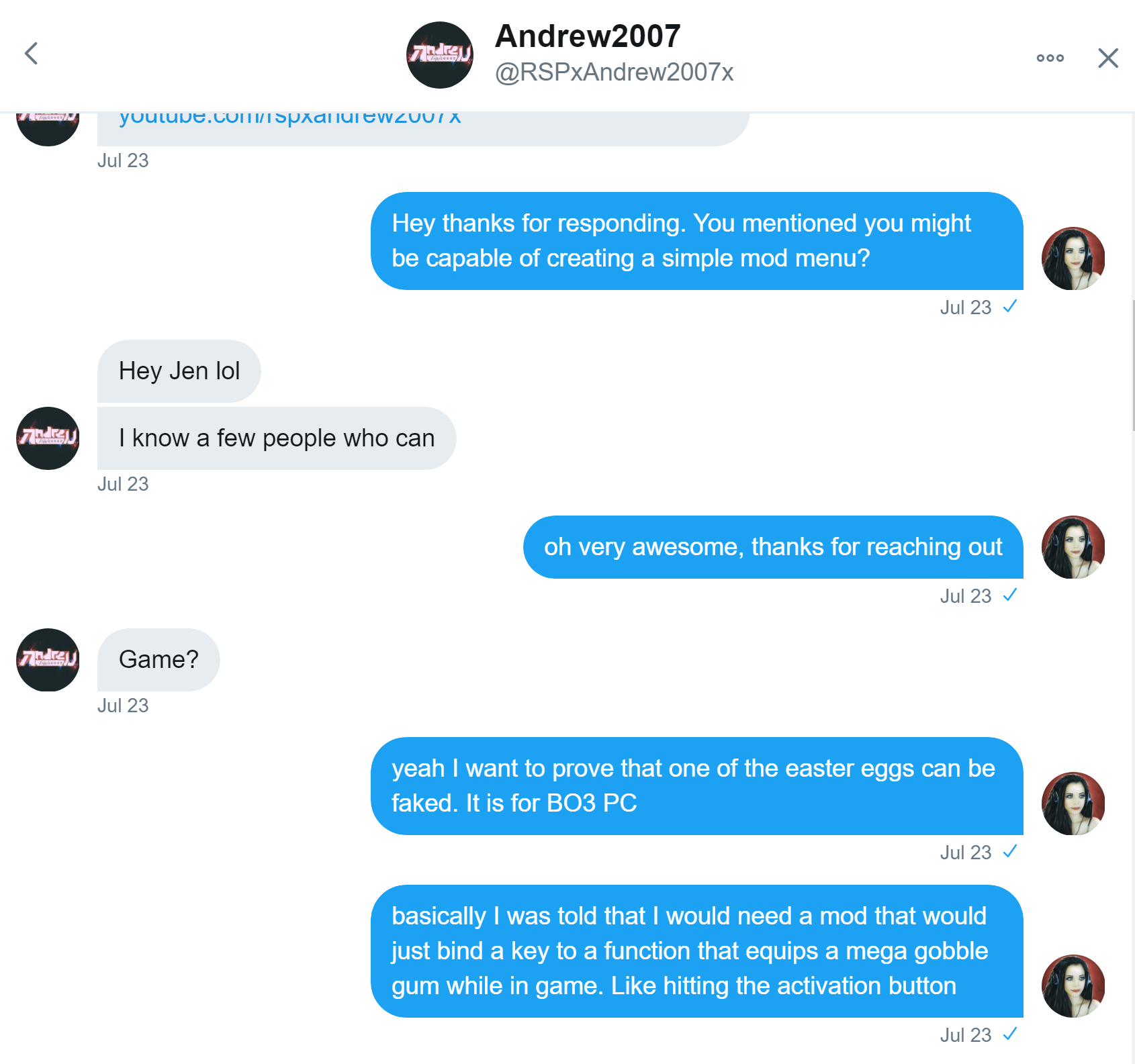Open Andrew2007's profile from the name heading
Viewport: 1135px width, 1064px height.
point(588,36)
